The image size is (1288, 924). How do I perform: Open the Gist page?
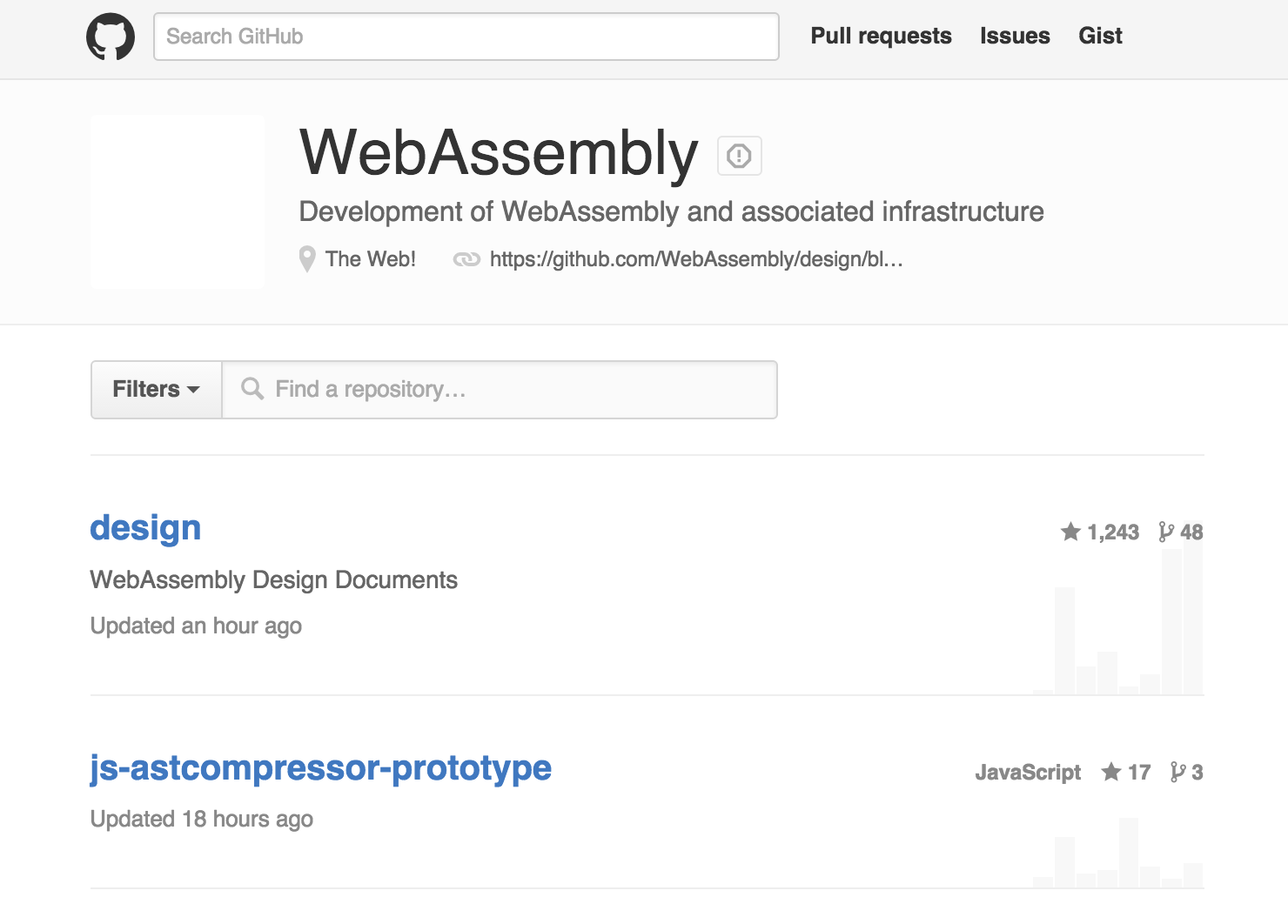click(1100, 36)
